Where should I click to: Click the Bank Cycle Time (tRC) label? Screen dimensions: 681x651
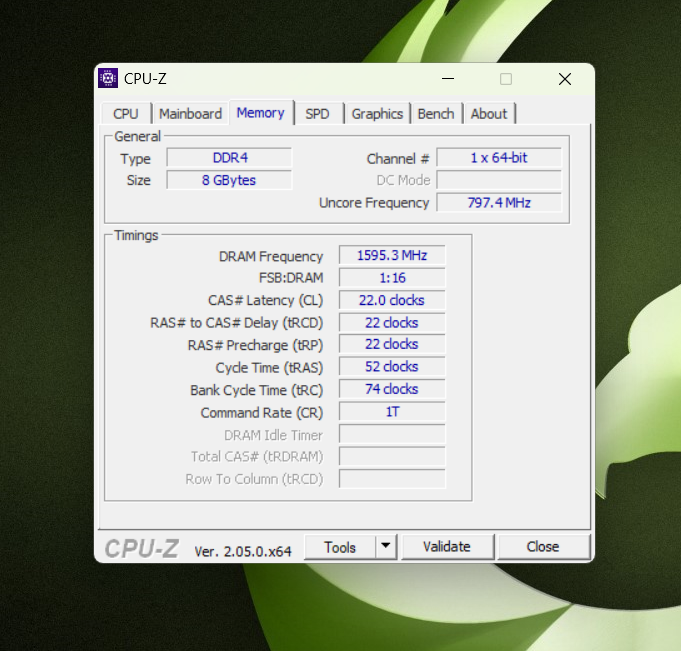point(257,390)
